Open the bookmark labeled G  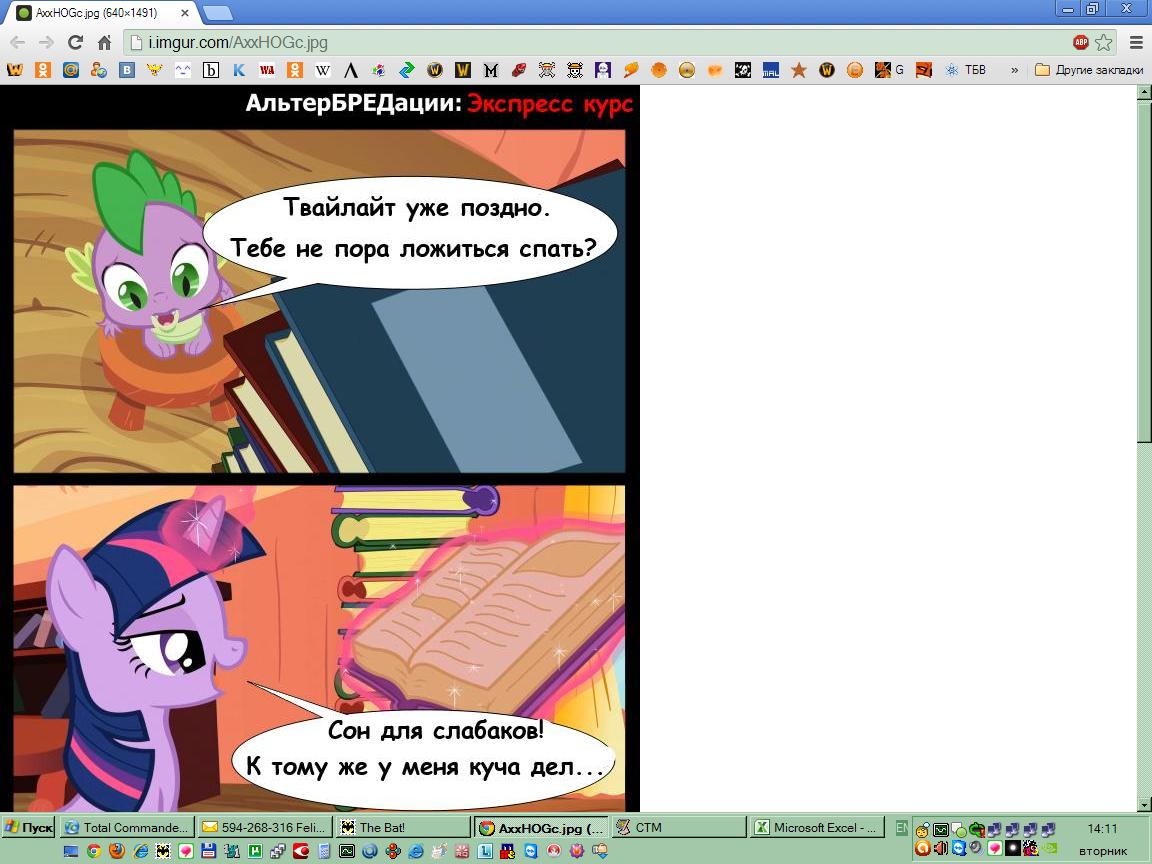(x=889, y=70)
